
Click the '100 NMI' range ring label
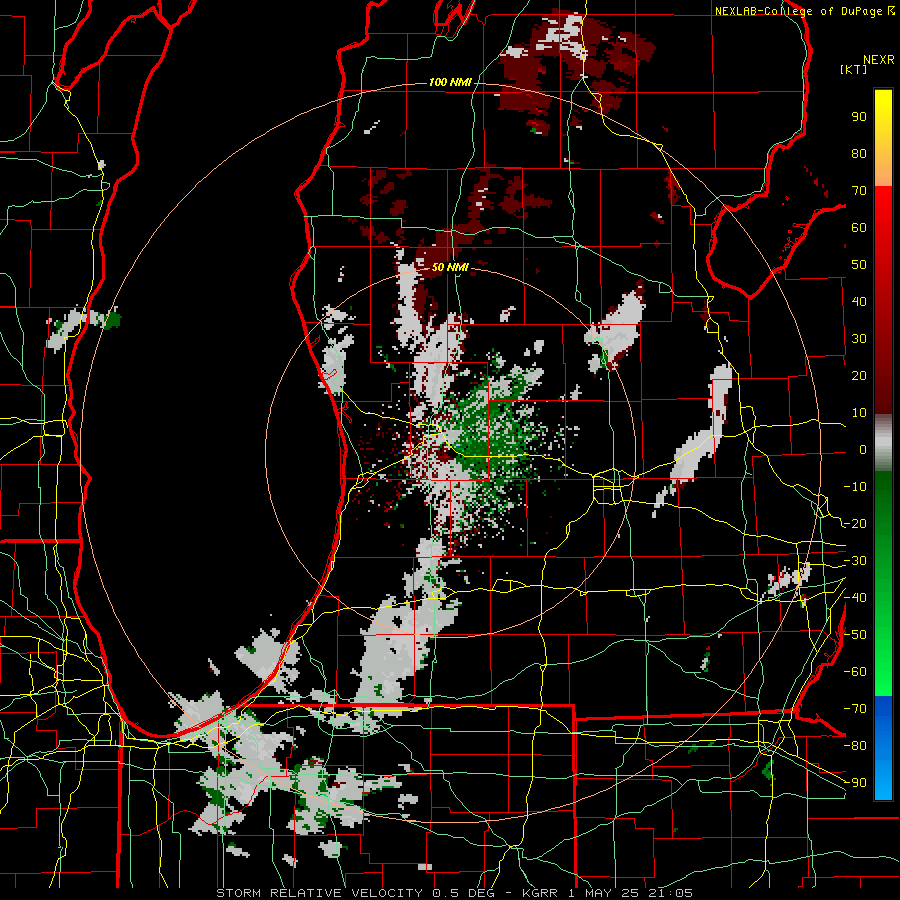(x=450, y=83)
